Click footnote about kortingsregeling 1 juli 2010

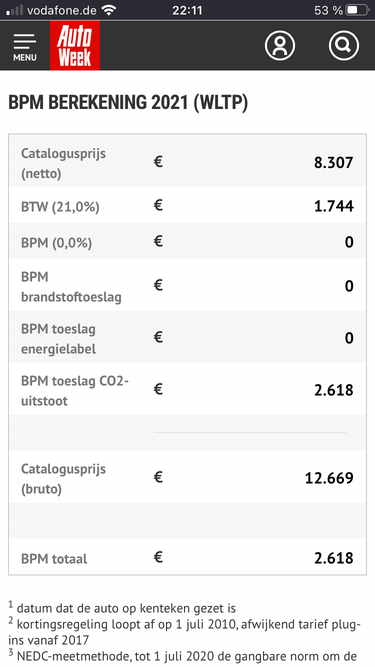[185, 631]
